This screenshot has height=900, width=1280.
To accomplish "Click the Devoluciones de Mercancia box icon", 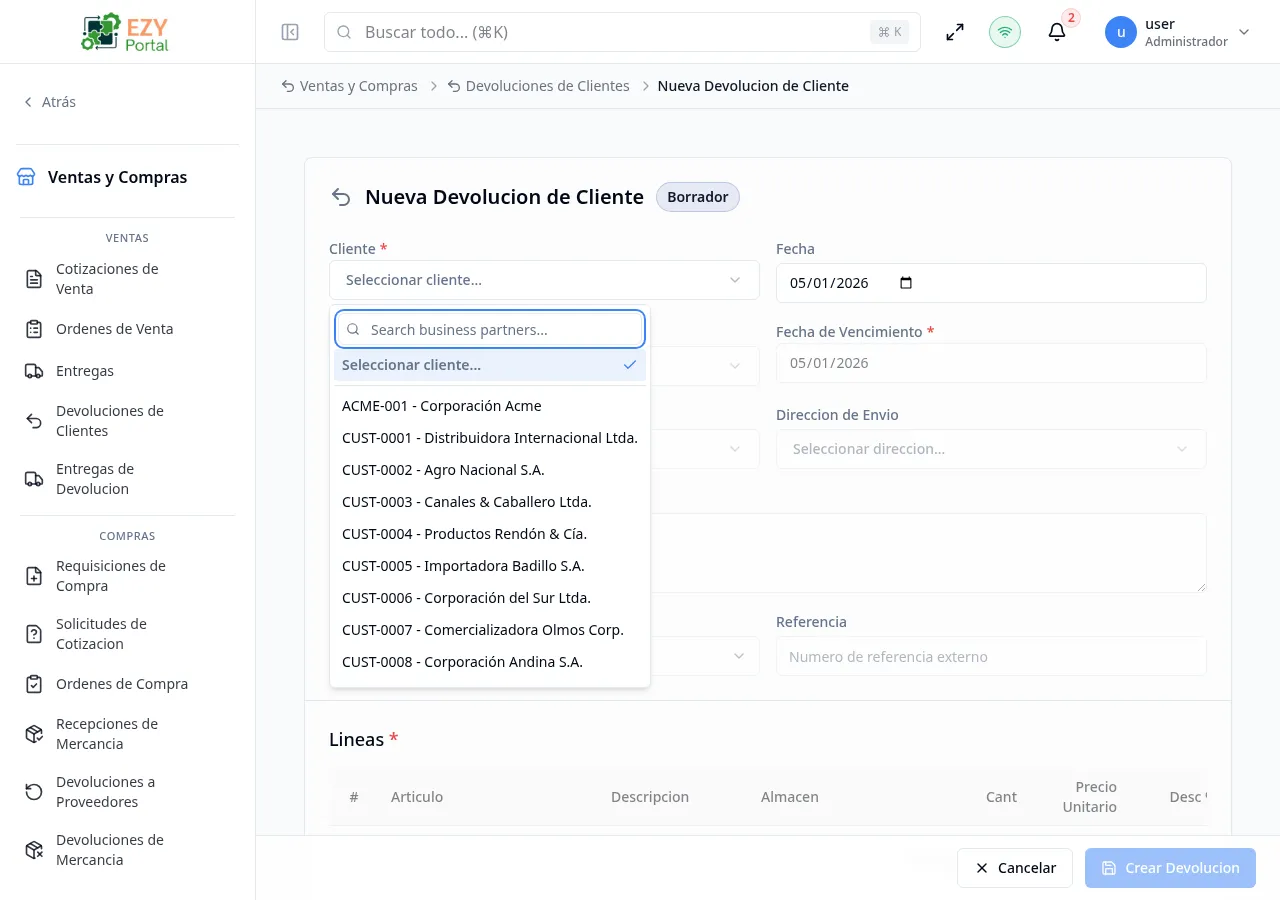I will tap(34, 850).
